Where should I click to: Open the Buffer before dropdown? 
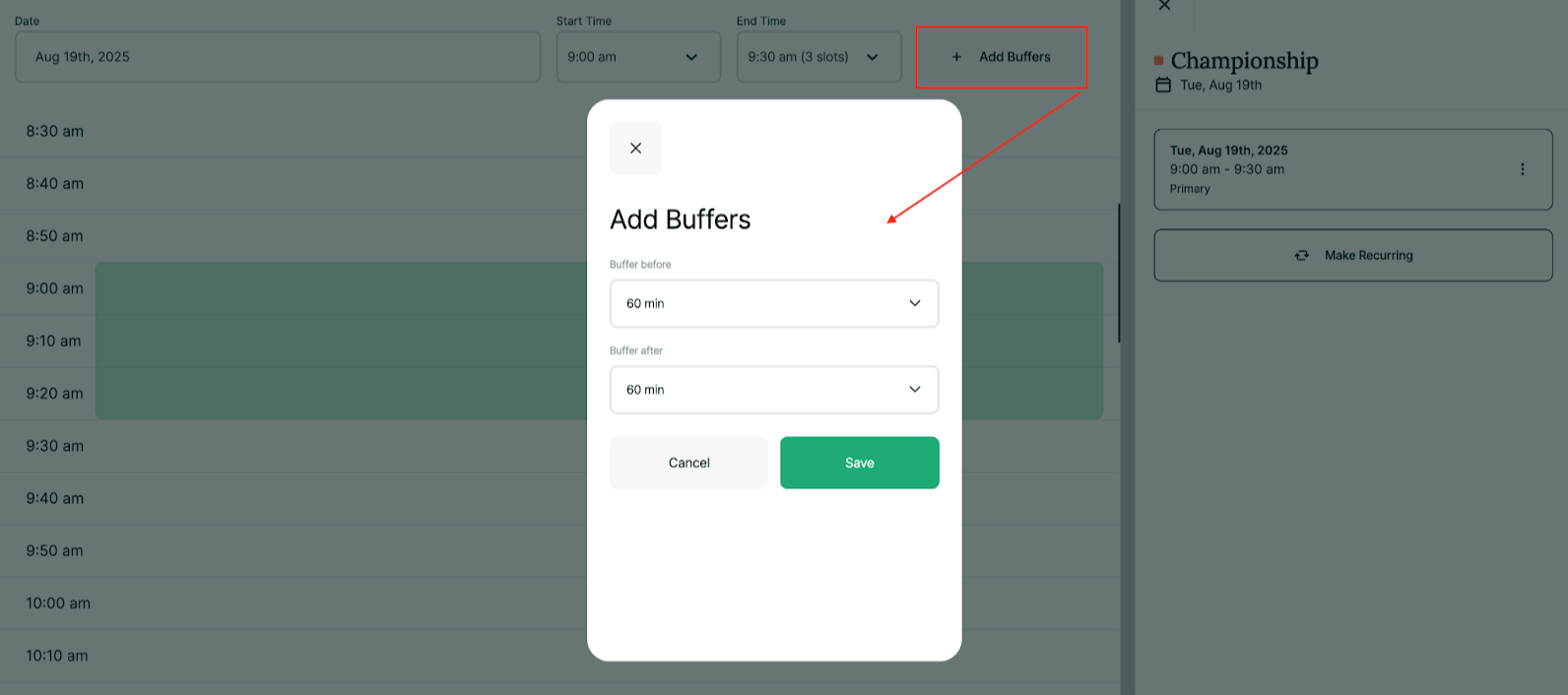tap(773, 303)
